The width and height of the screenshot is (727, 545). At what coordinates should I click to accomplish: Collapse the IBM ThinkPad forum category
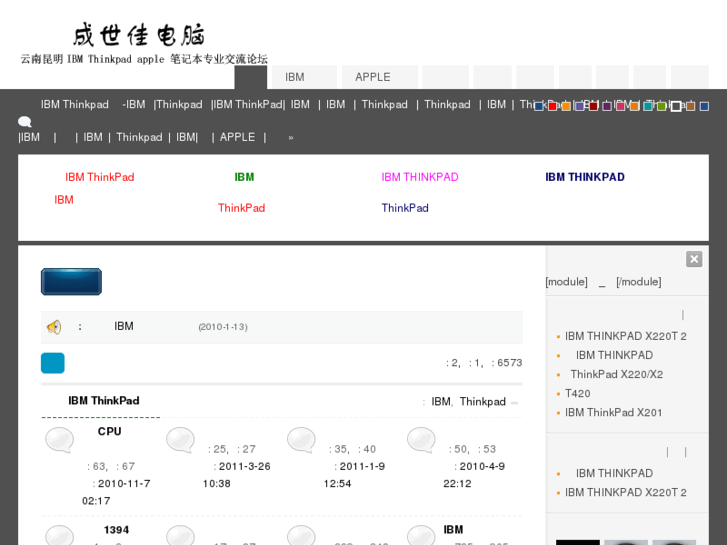pyautogui.click(x=514, y=402)
